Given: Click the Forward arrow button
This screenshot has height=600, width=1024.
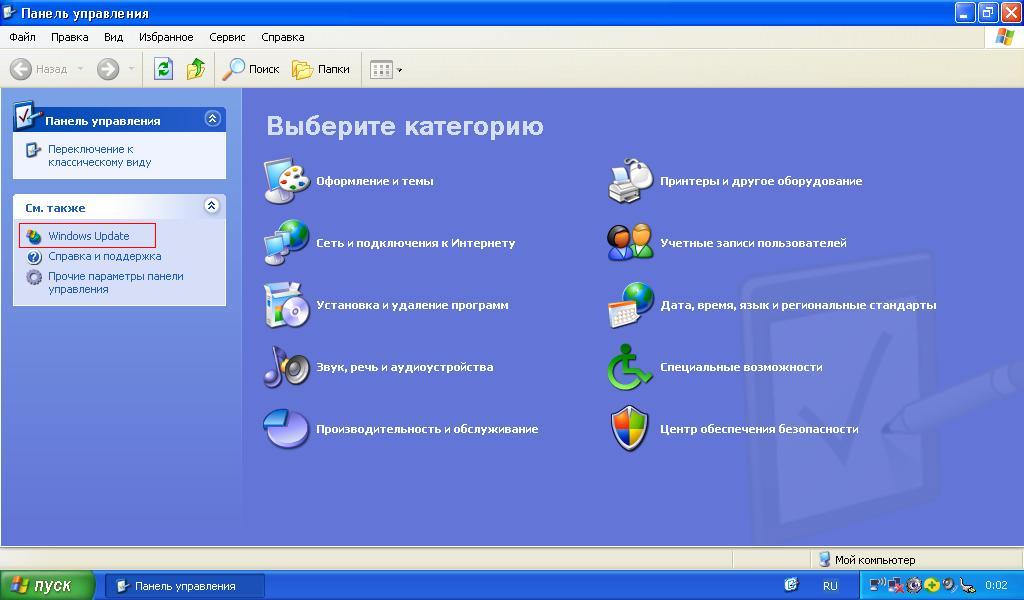Looking at the screenshot, I should (108, 69).
